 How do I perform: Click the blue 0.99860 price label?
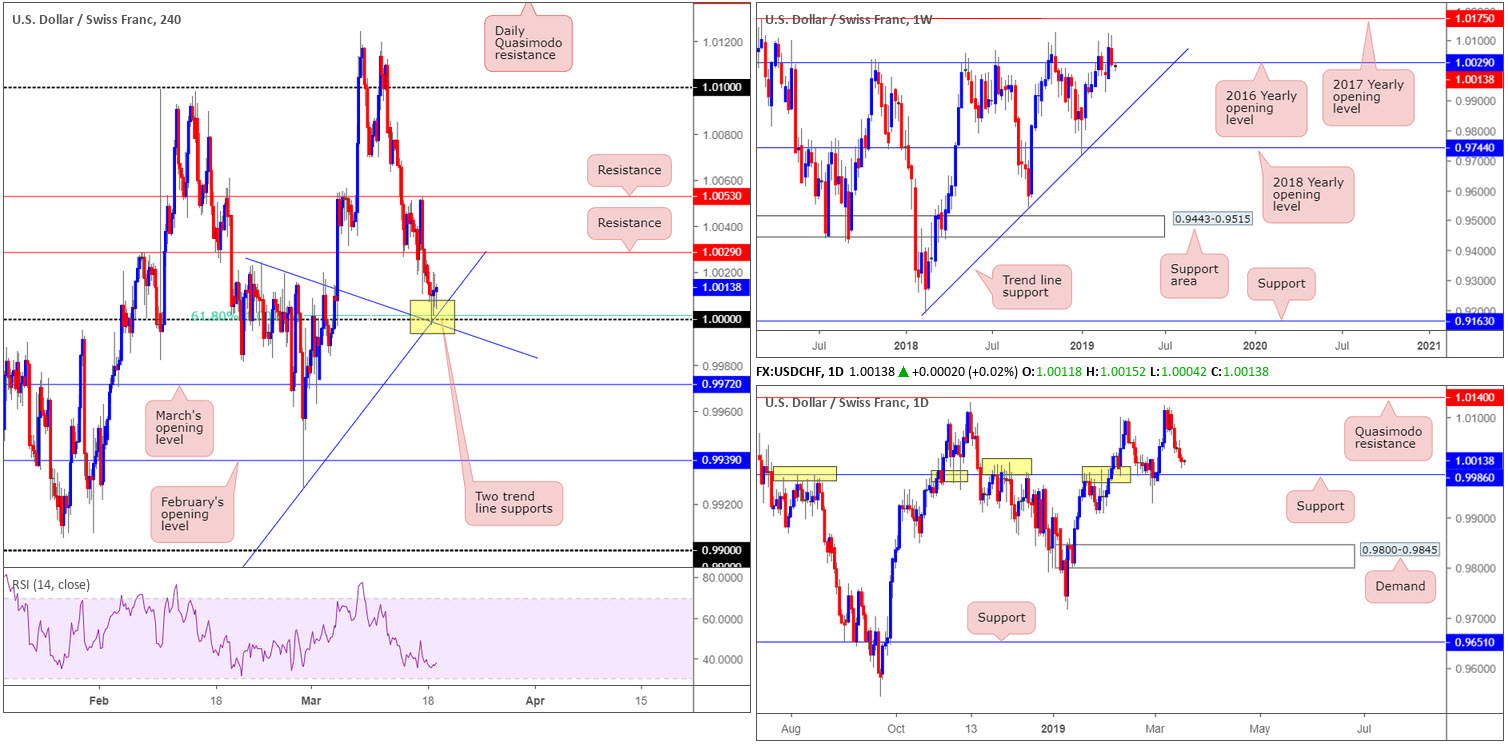1474,479
